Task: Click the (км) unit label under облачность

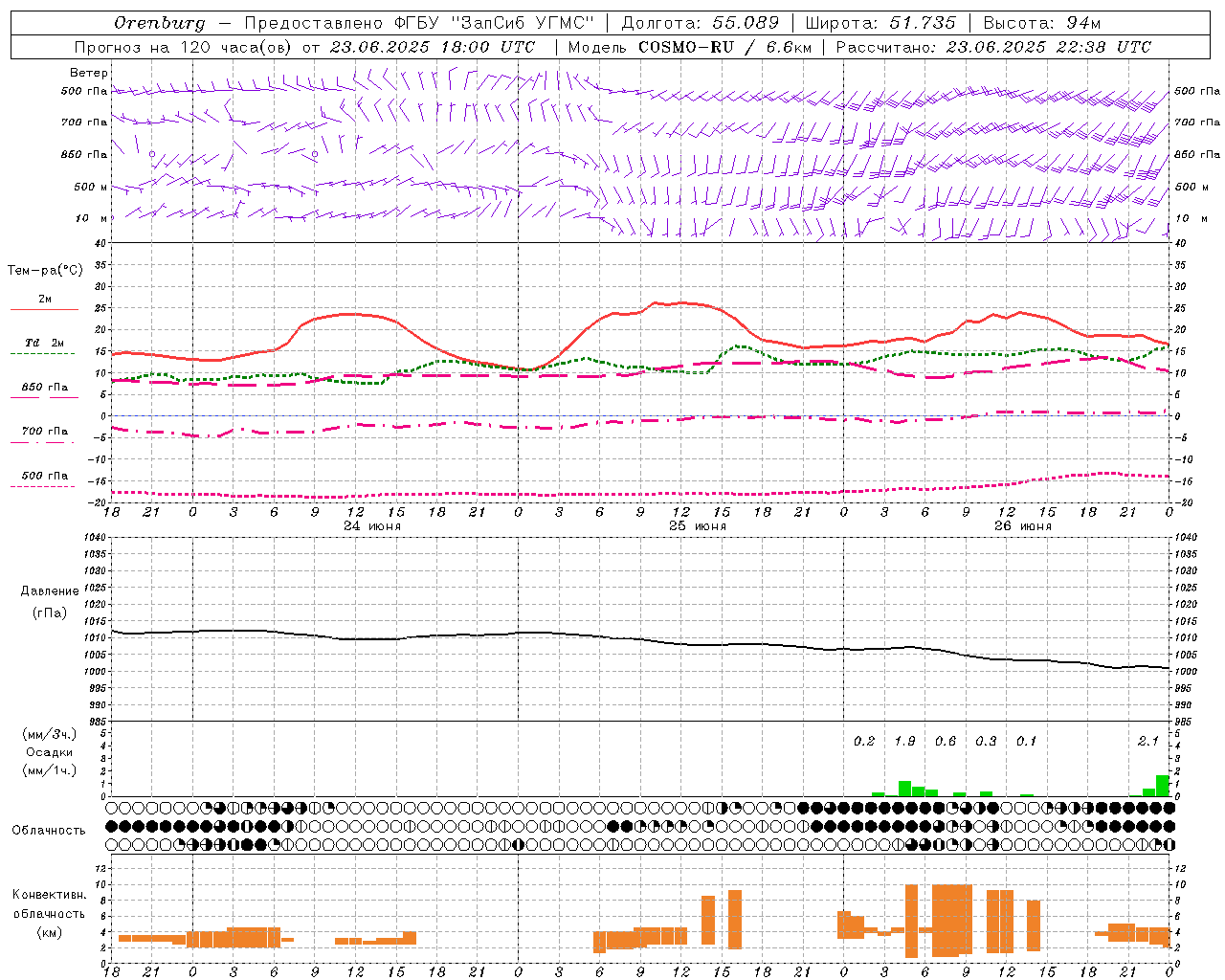Action: click(x=50, y=932)
